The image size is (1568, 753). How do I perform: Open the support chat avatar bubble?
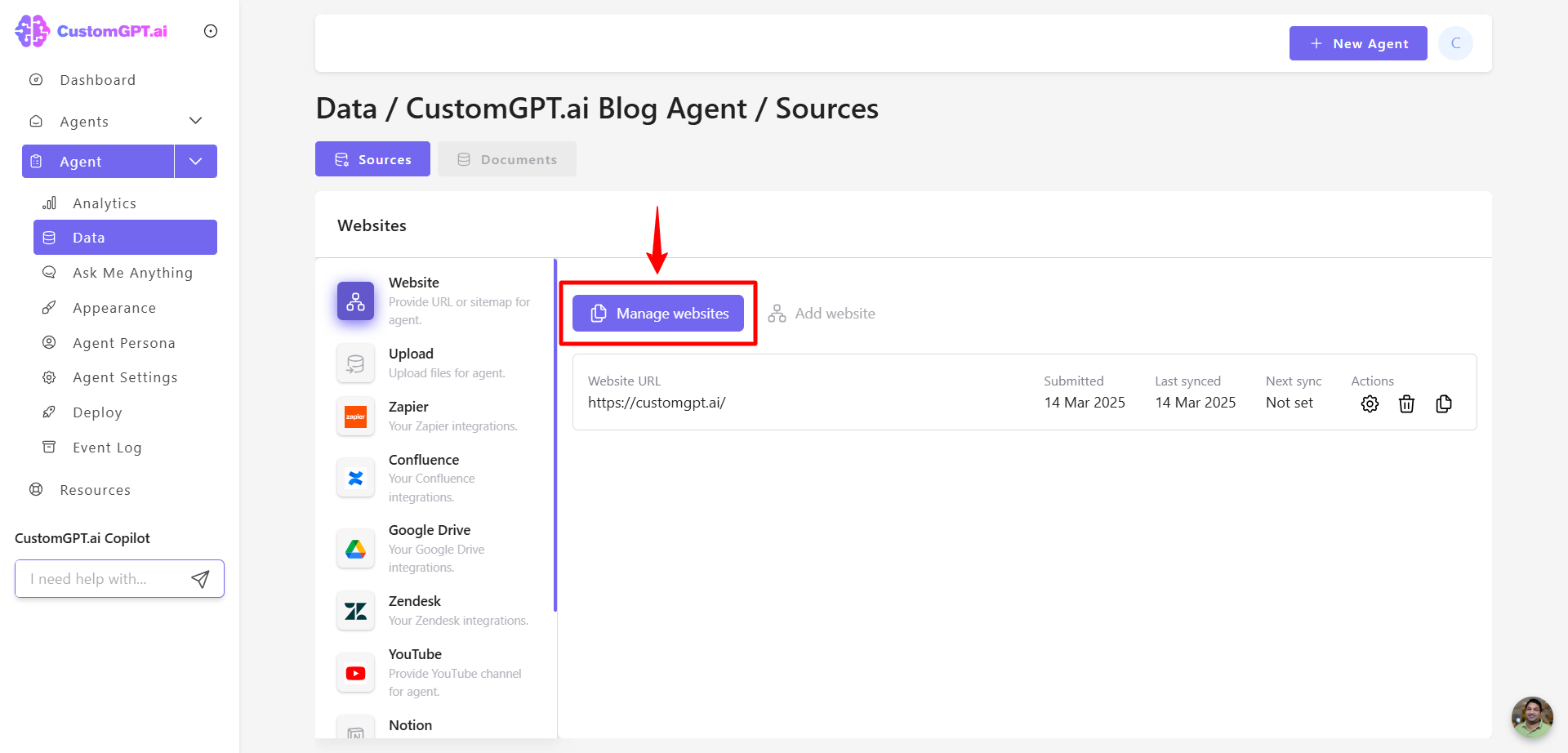[x=1531, y=717]
